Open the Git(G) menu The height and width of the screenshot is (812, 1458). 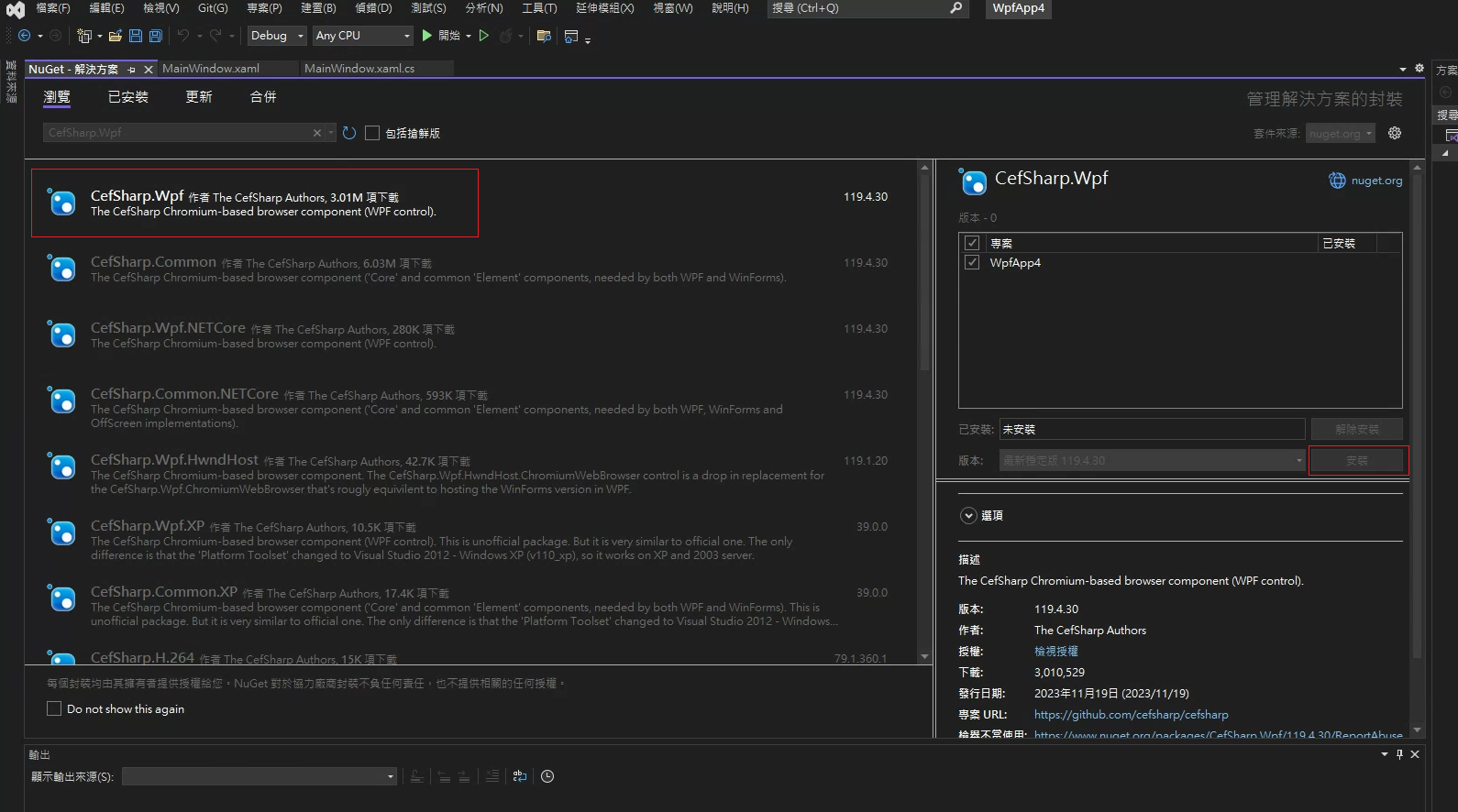(x=213, y=8)
